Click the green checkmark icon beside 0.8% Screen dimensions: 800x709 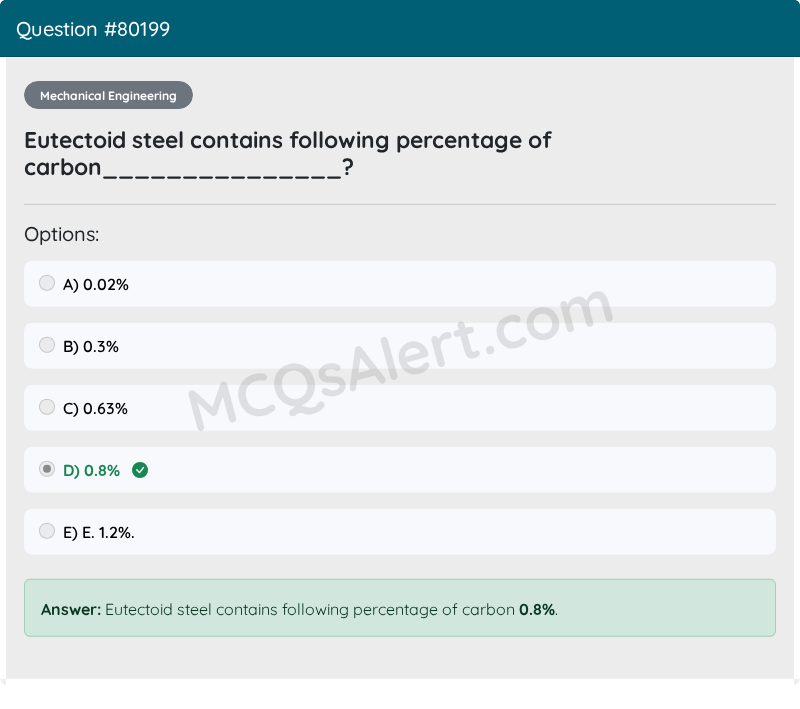140,470
